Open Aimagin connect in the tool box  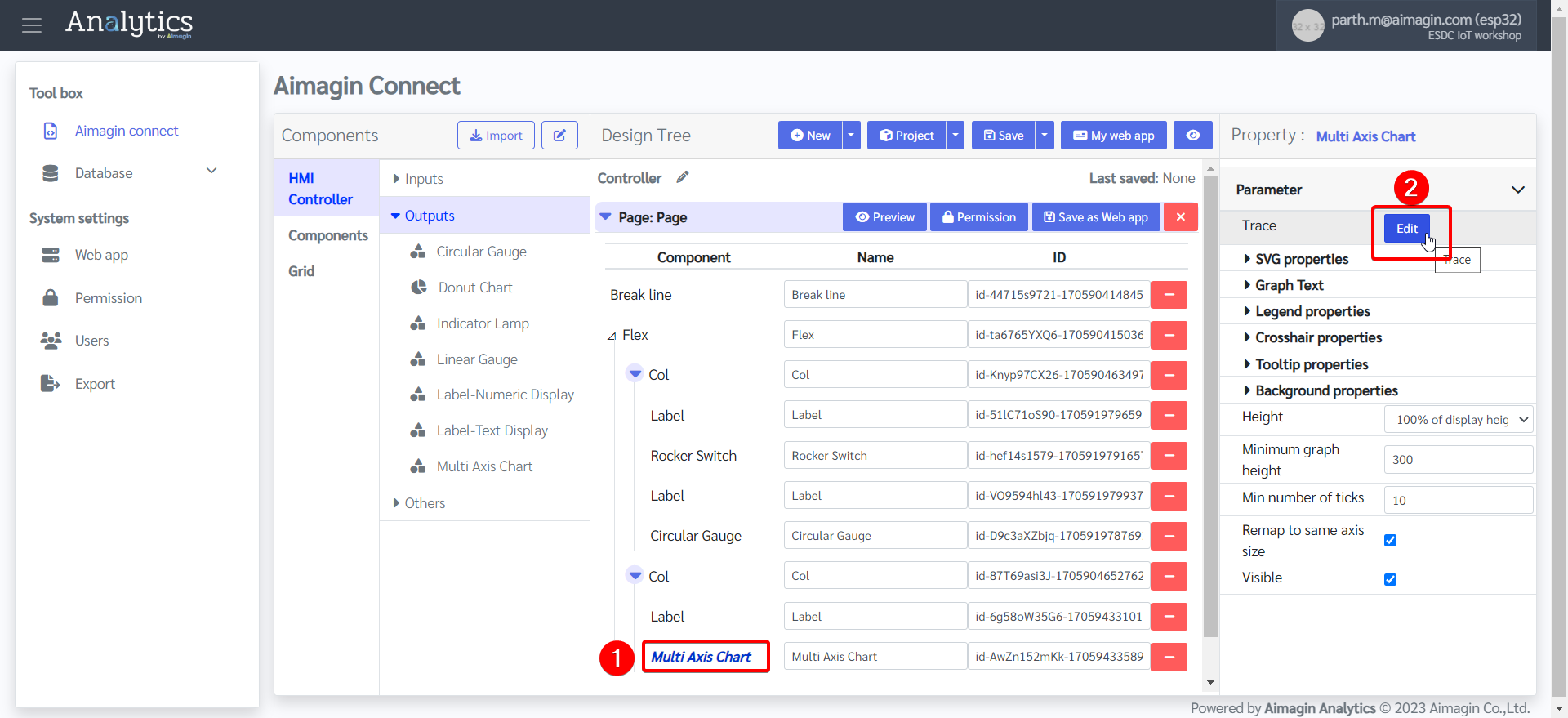(127, 131)
